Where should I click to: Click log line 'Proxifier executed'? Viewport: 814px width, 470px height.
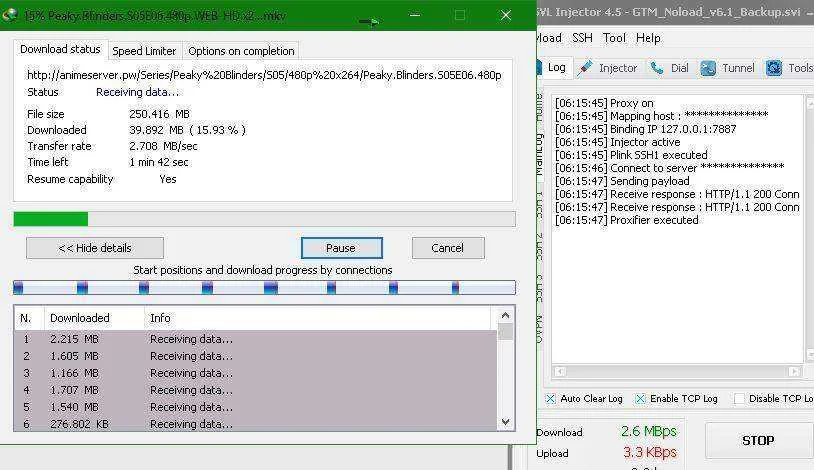627,220
